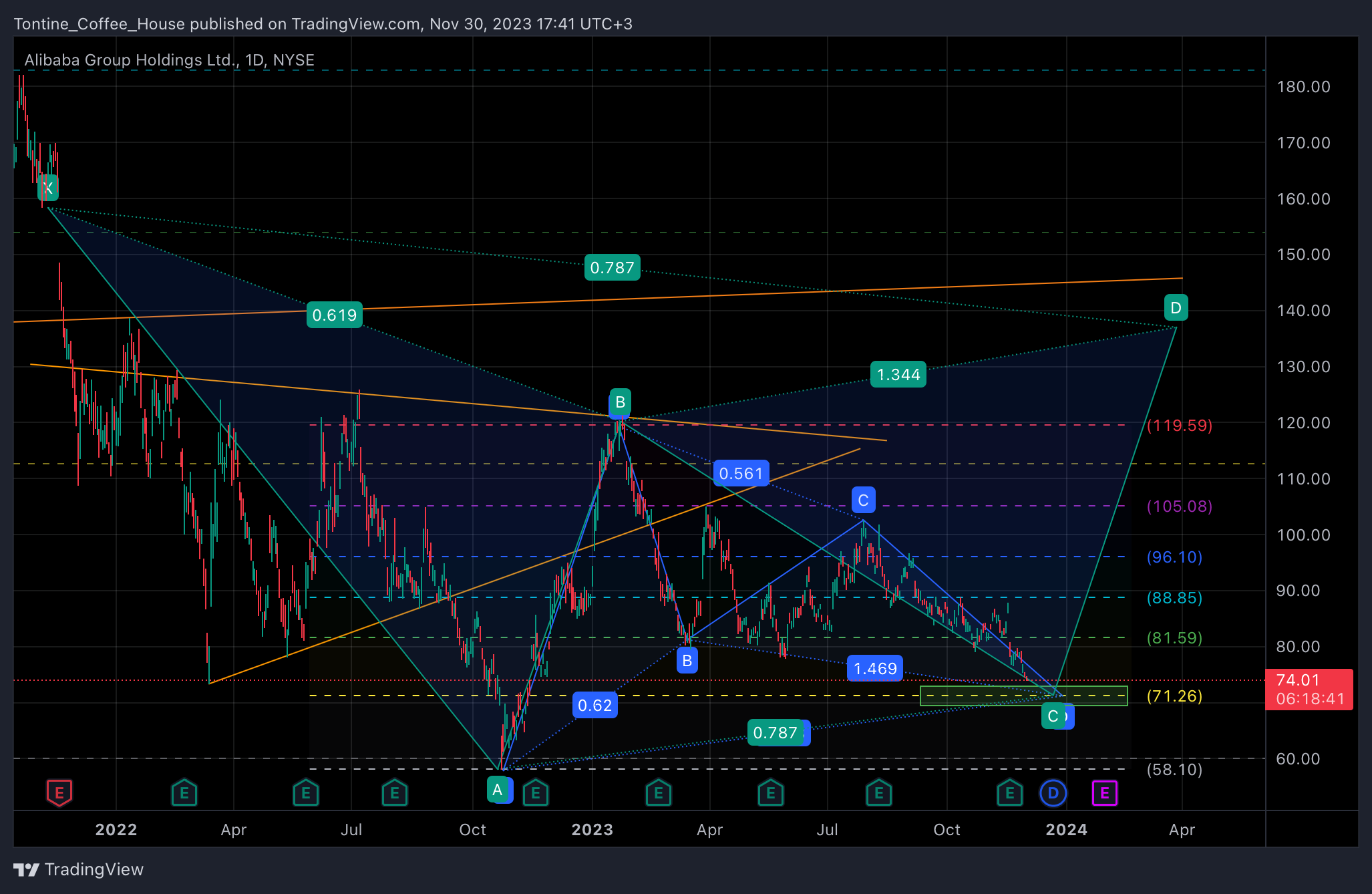Click the 2024 time axis label
1372x894 pixels.
tap(1066, 829)
